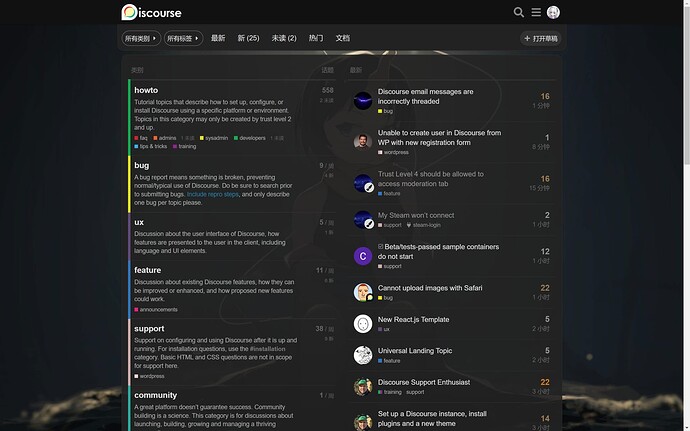Screen dimensions: 690x431
Task: Switch to the 热门 tab
Action: pos(316,38)
